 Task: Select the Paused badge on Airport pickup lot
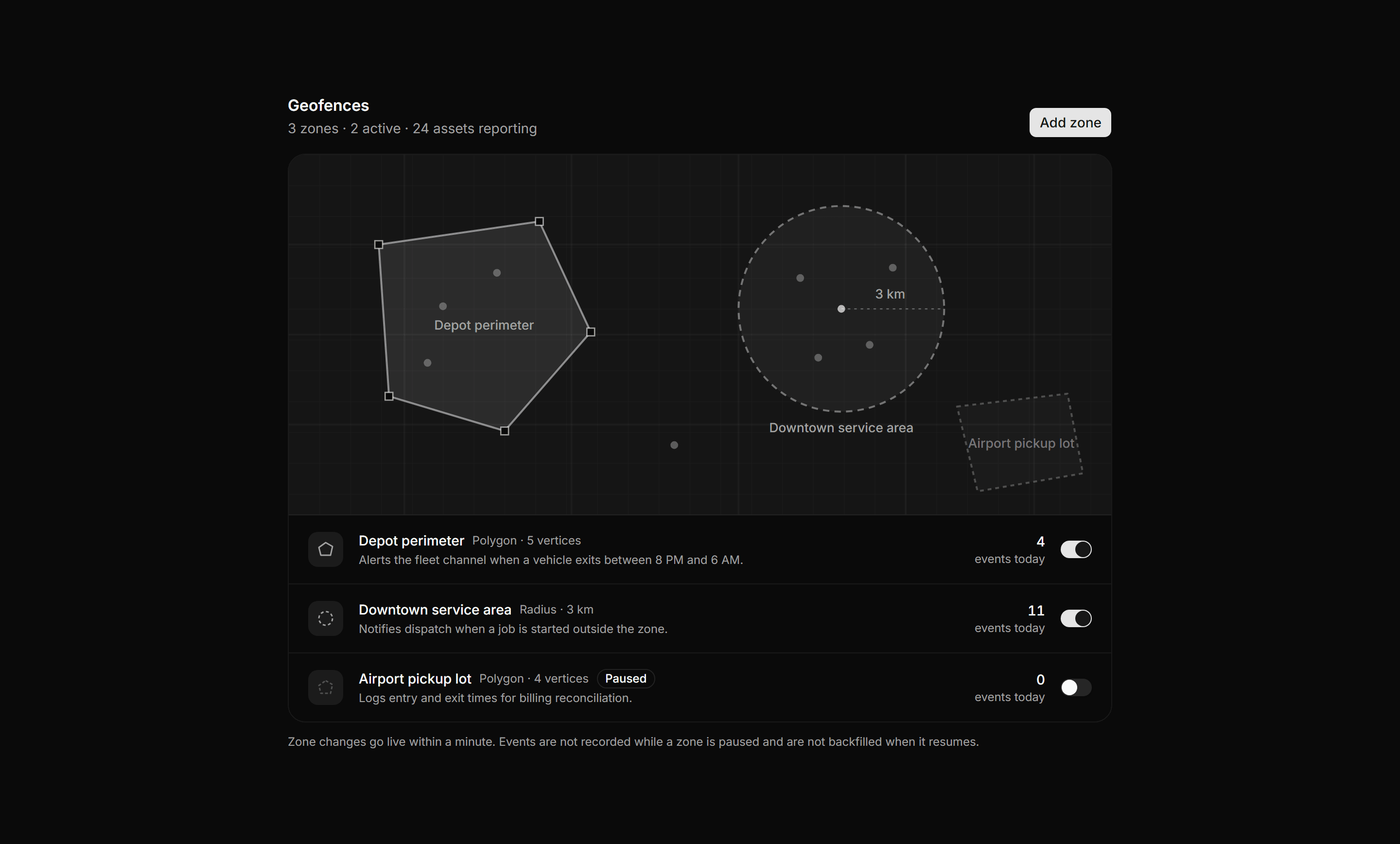(626, 678)
